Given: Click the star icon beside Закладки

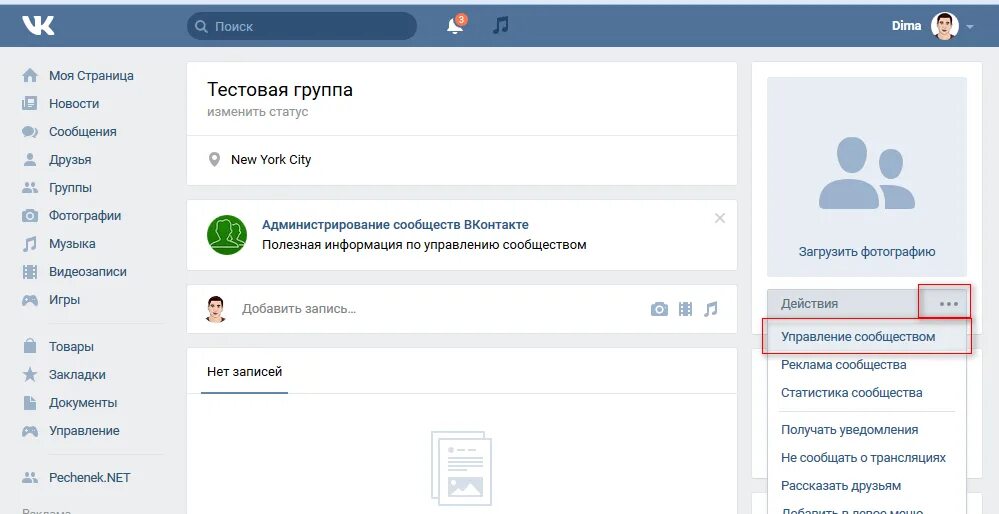Looking at the screenshot, I should [30, 375].
